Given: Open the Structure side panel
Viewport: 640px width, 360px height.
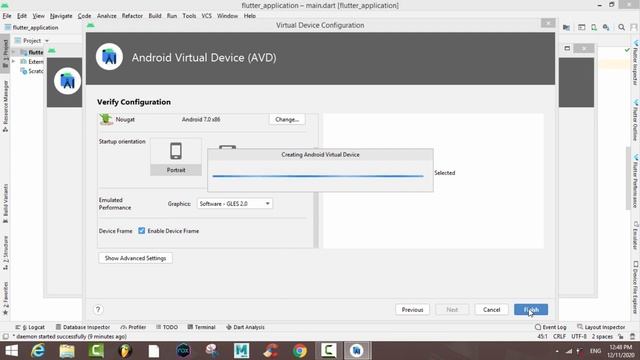Looking at the screenshot, I should tap(5, 253).
